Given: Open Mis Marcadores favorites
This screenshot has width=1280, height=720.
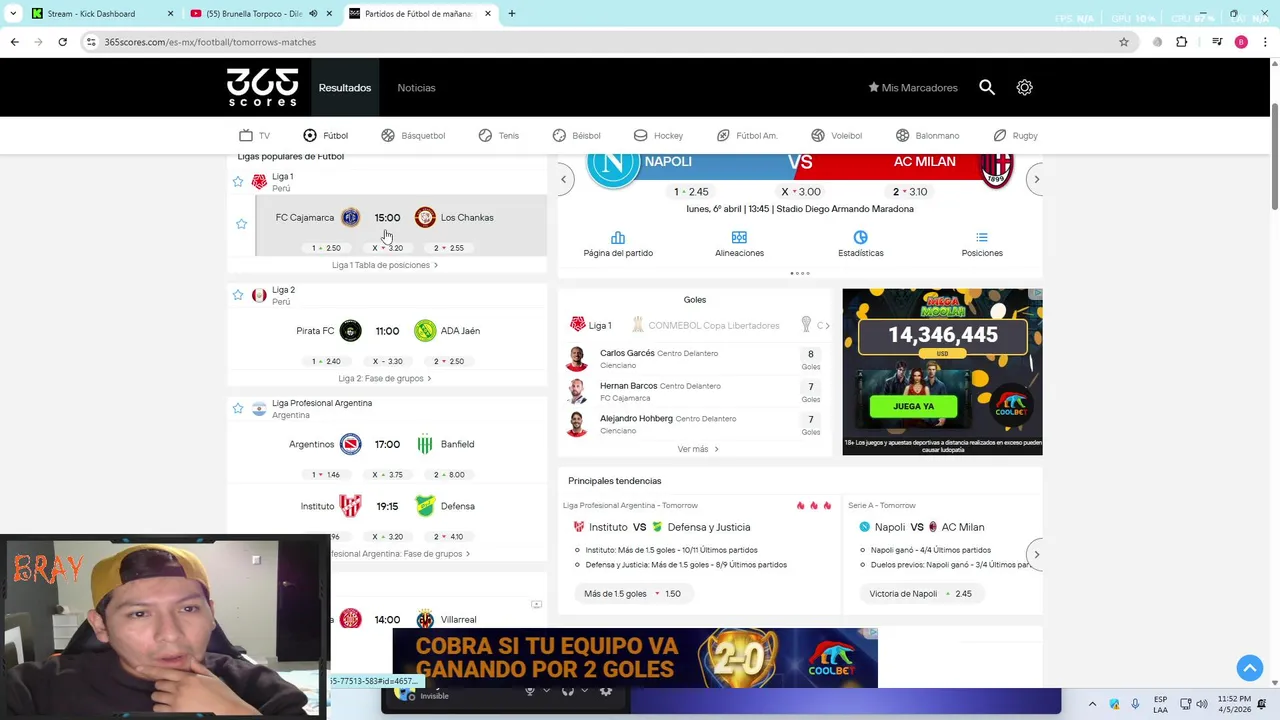Looking at the screenshot, I should click(x=912, y=88).
